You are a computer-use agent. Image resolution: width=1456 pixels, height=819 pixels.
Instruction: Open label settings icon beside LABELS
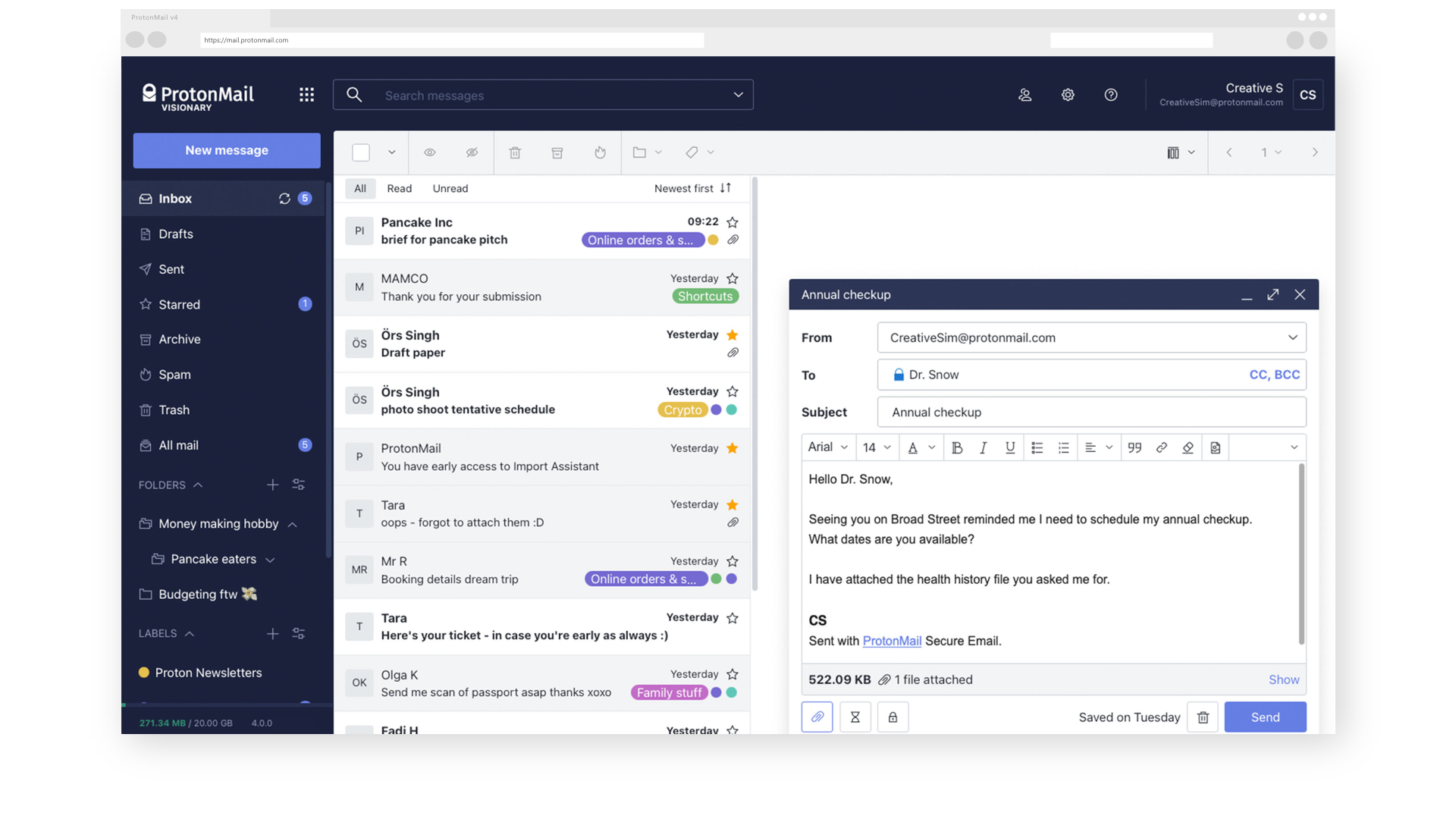[299, 633]
